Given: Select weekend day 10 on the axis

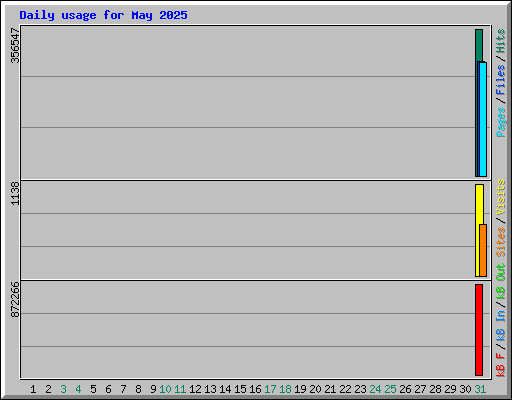Looking at the screenshot, I should (165, 389).
